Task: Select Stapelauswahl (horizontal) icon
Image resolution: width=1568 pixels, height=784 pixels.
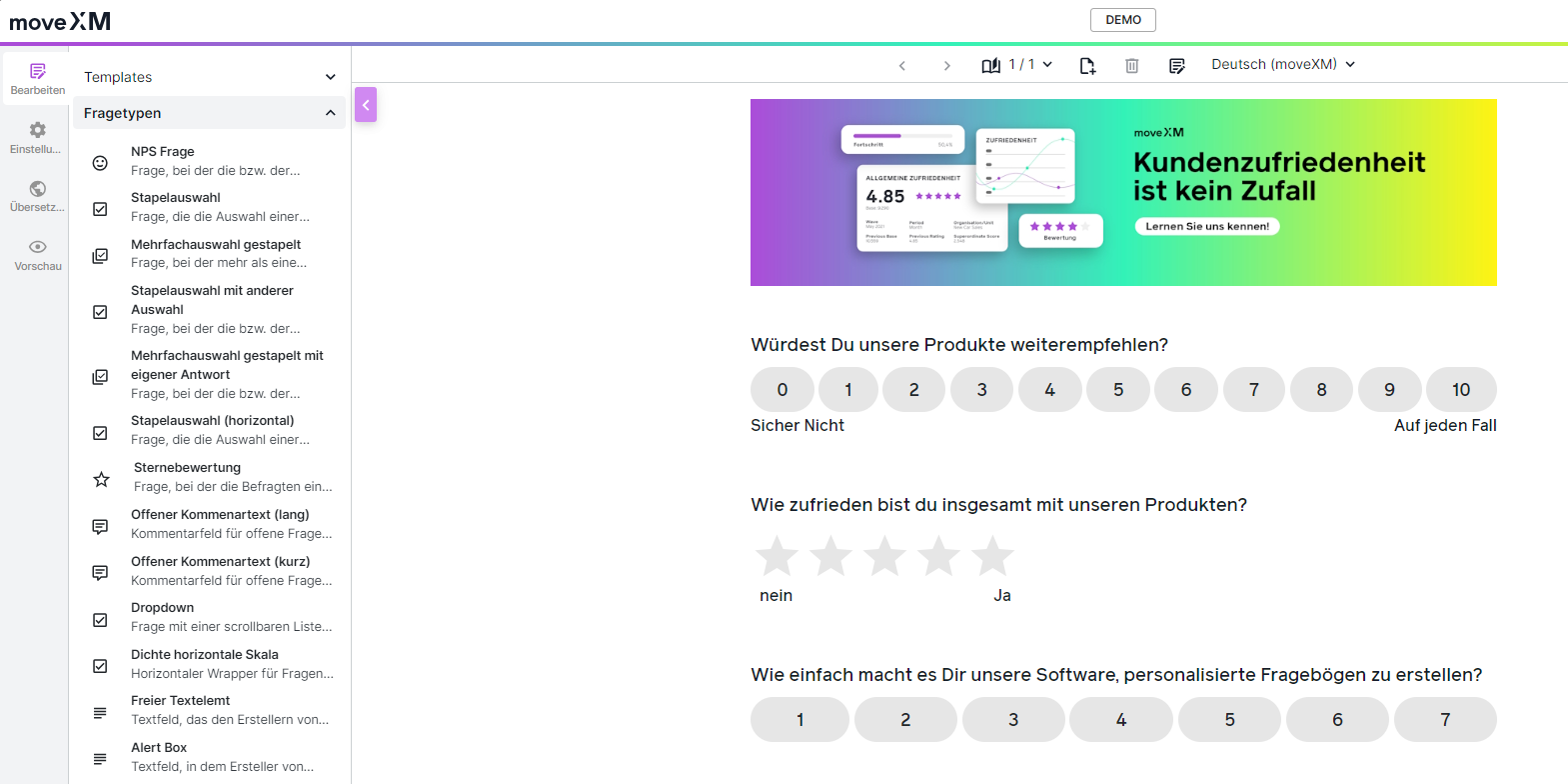Action: tap(100, 433)
